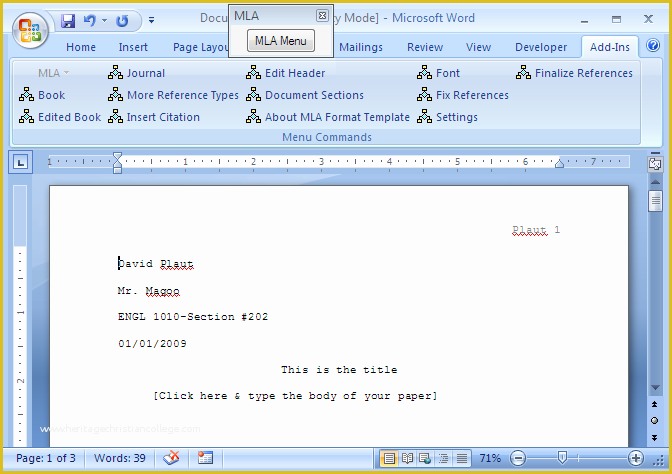Screen dimensions: 672x474
Task: Open Select Browse Object circle button
Action: click(x=654, y=420)
